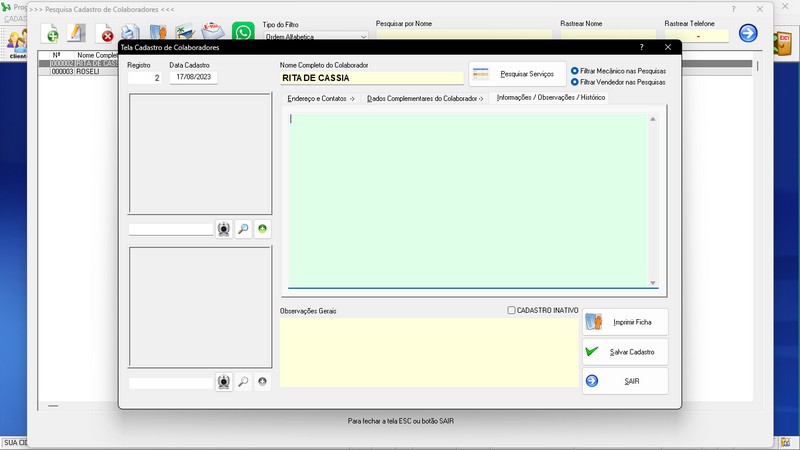Click the green add new record icon
Viewport: 800px width, 450px height.
pos(48,34)
